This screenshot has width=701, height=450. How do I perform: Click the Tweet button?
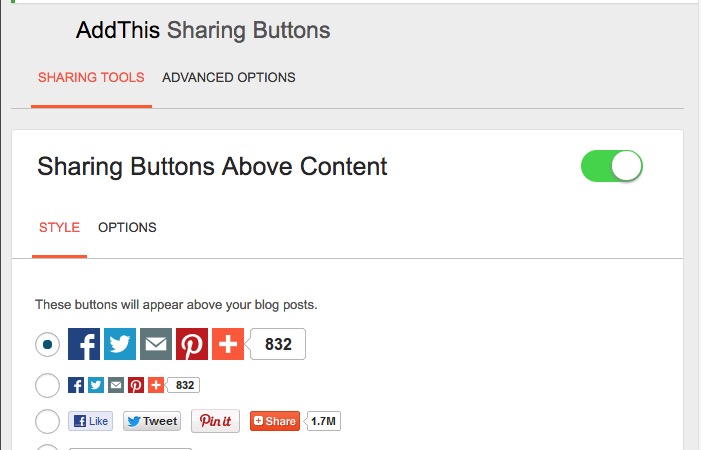152,421
